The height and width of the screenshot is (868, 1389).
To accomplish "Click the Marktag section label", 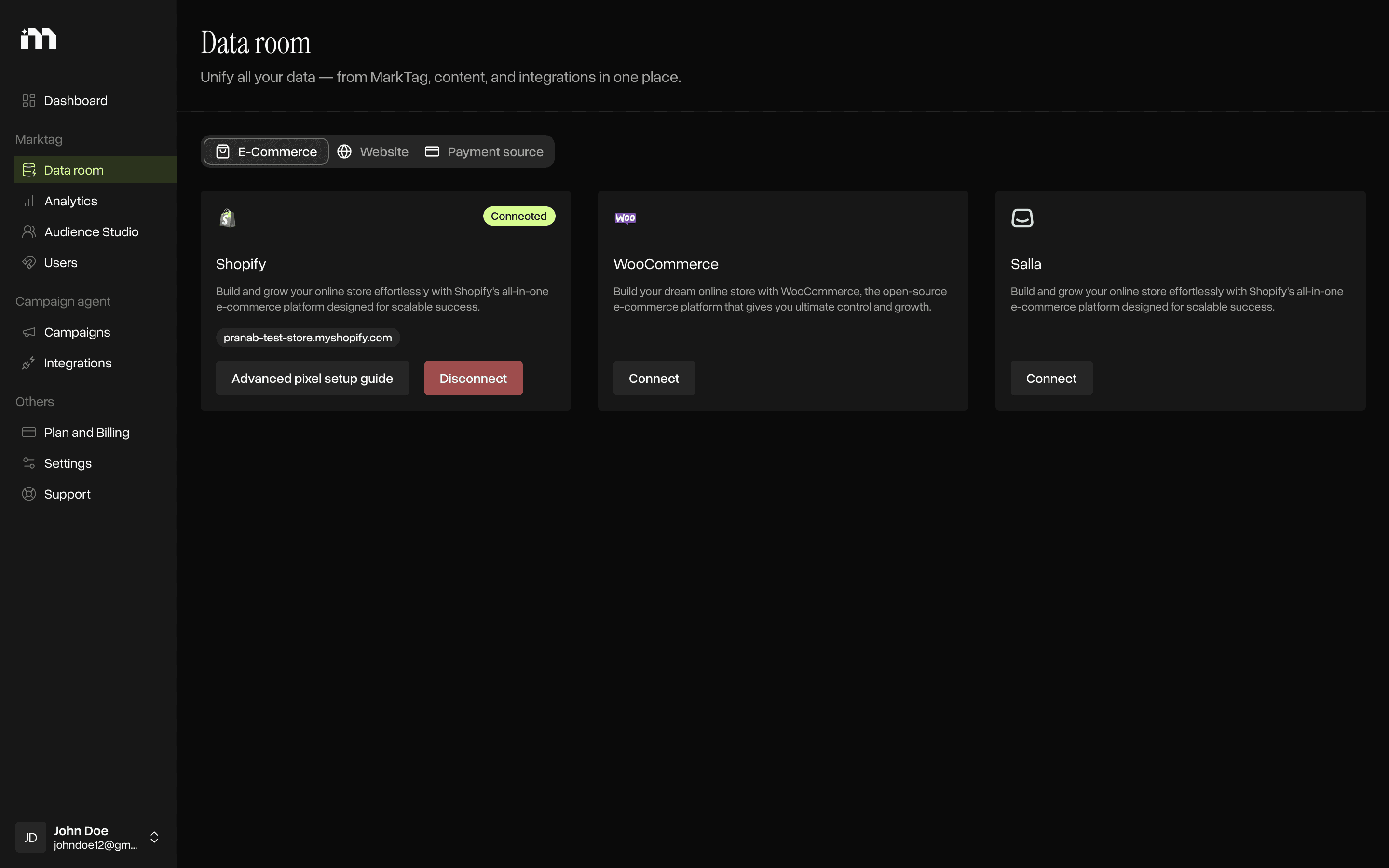I will [x=39, y=139].
